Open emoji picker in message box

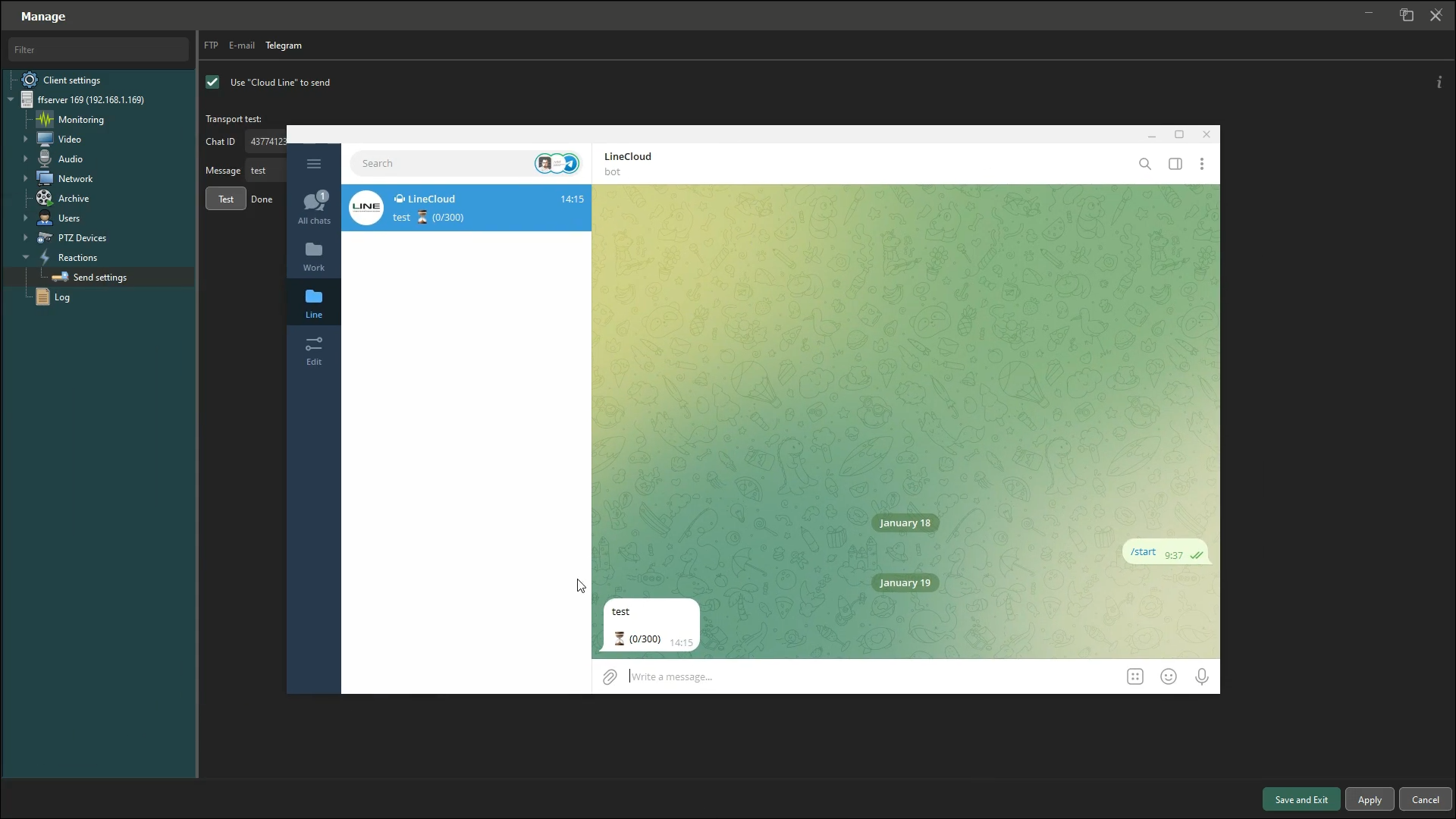click(1169, 677)
